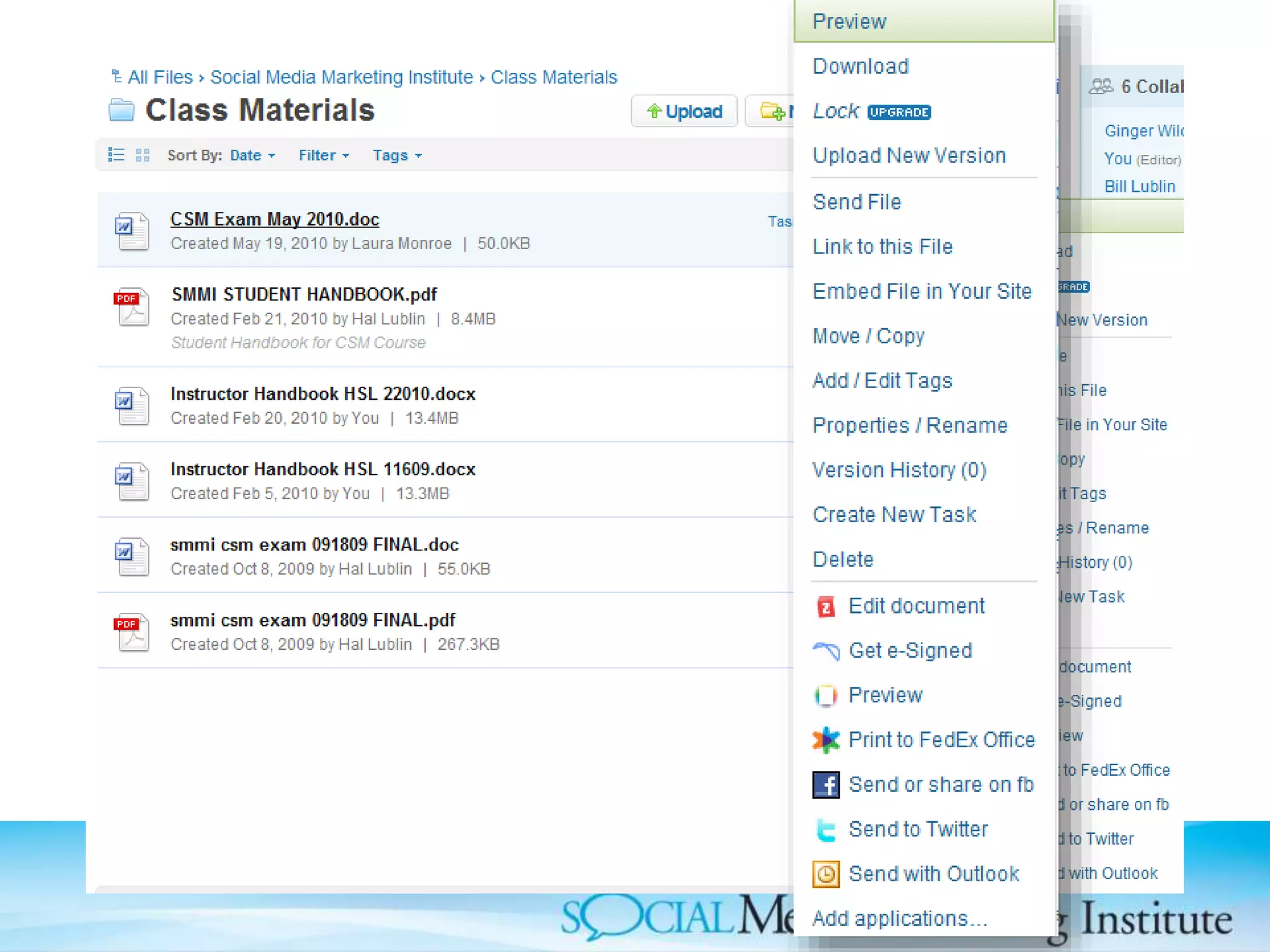Select Properties / Rename in menu

pos(910,425)
